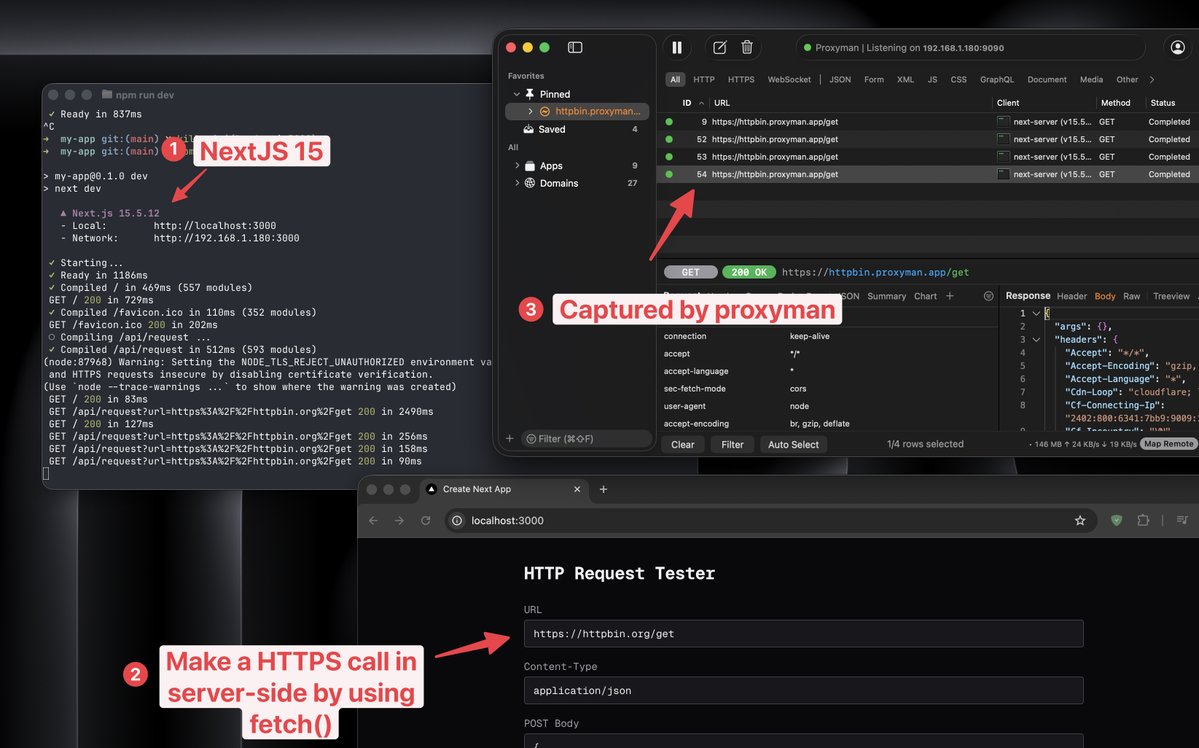Click the plus icon beside the sidebar filter
The image size is (1199, 748).
tap(509, 438)
